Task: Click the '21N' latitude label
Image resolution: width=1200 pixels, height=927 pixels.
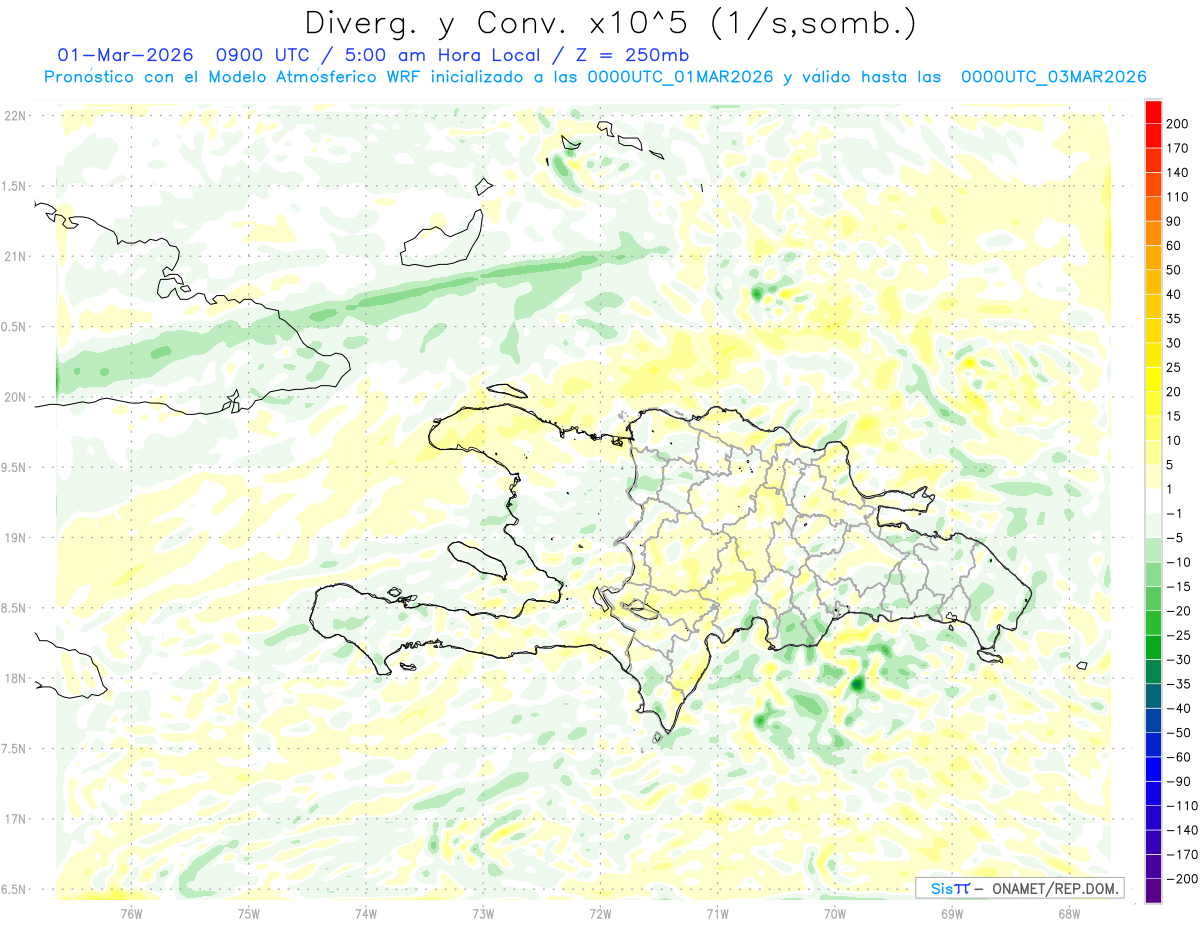Action: [15, 256]
